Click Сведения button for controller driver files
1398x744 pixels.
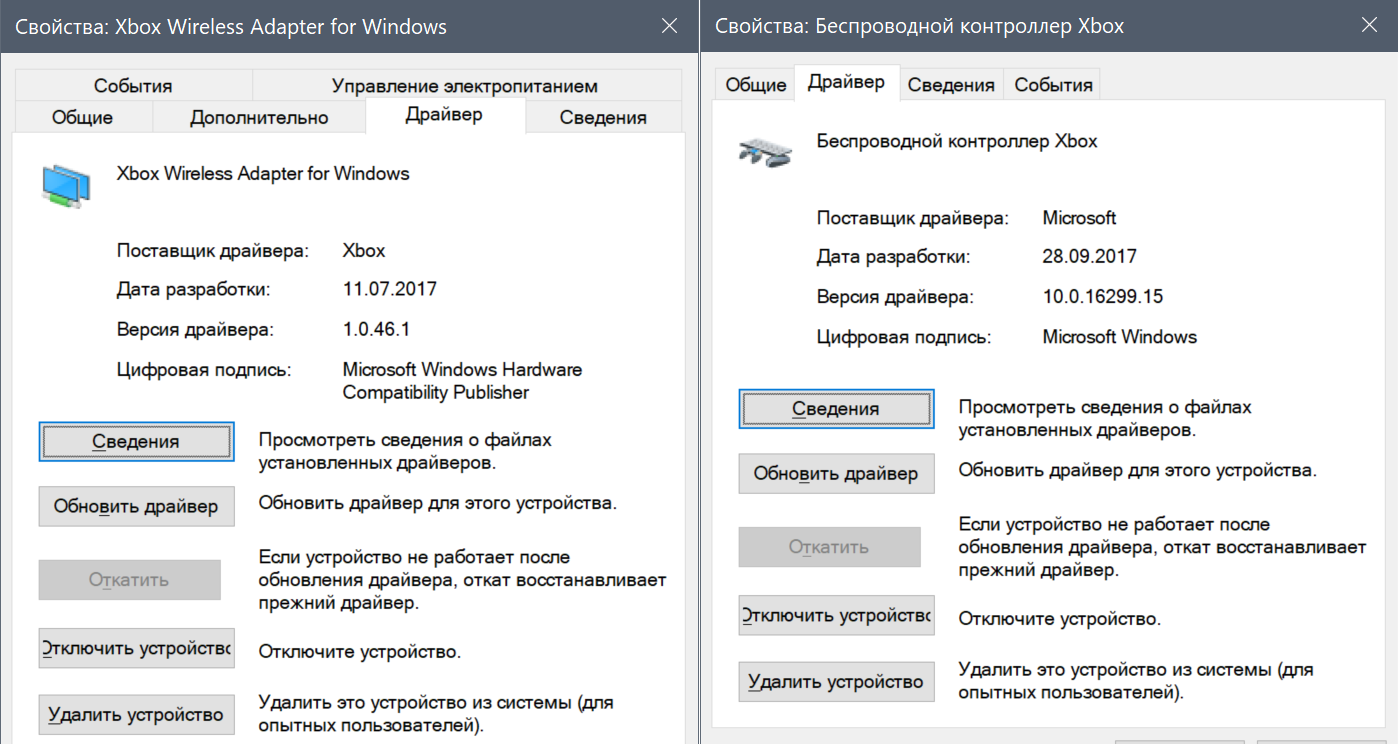[835, 408]
